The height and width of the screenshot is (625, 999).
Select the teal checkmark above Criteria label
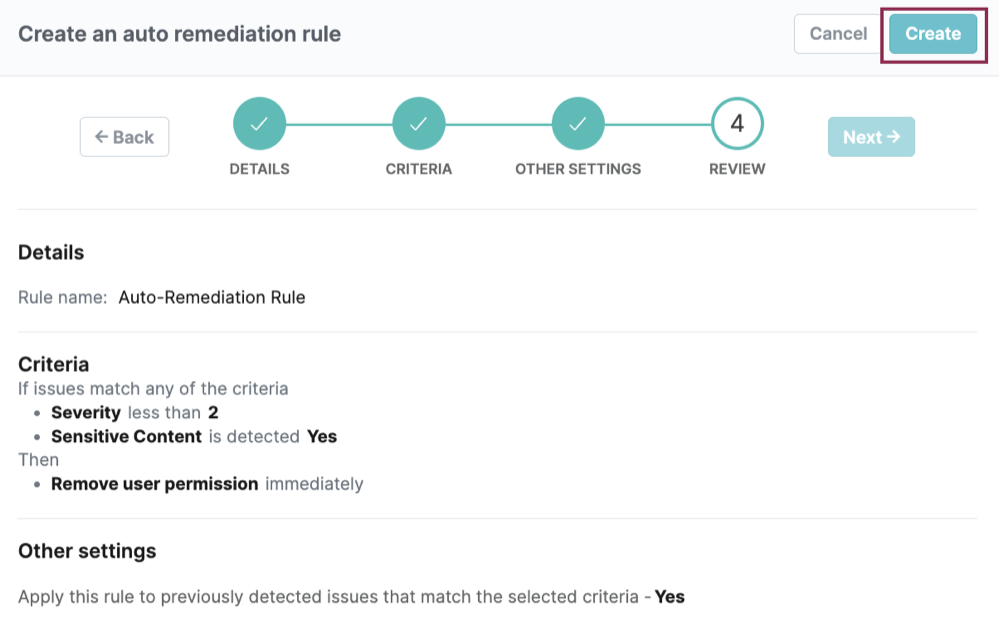click(418, 123)
